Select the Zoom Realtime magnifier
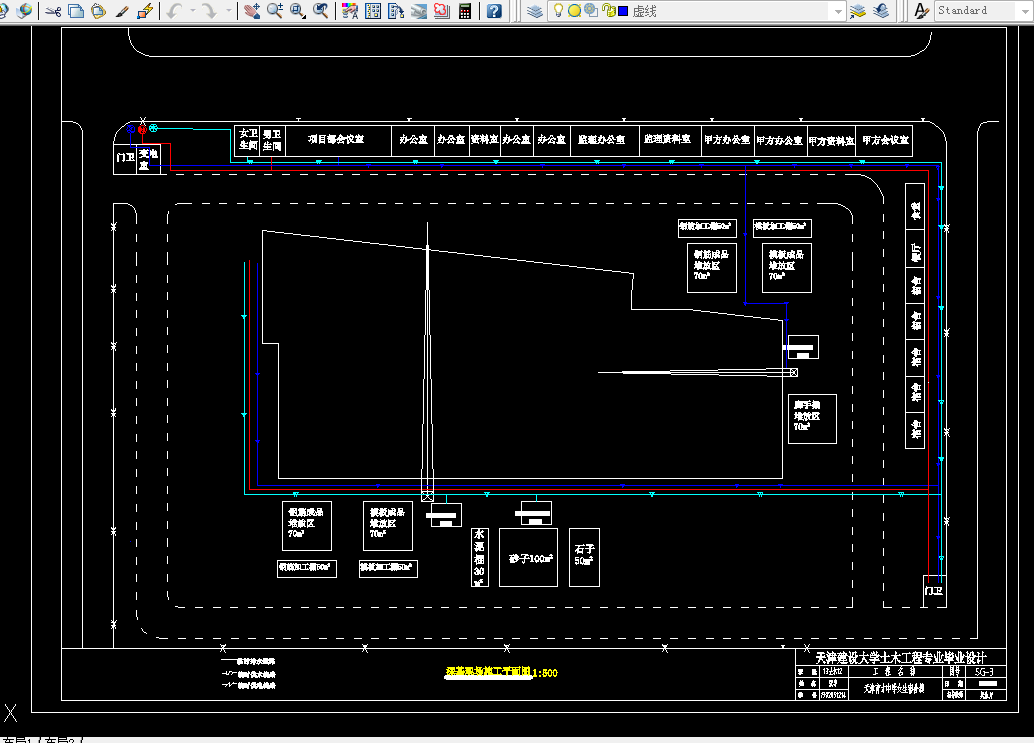The height and width of the screenshot is (743, 1034). point(275,11)
